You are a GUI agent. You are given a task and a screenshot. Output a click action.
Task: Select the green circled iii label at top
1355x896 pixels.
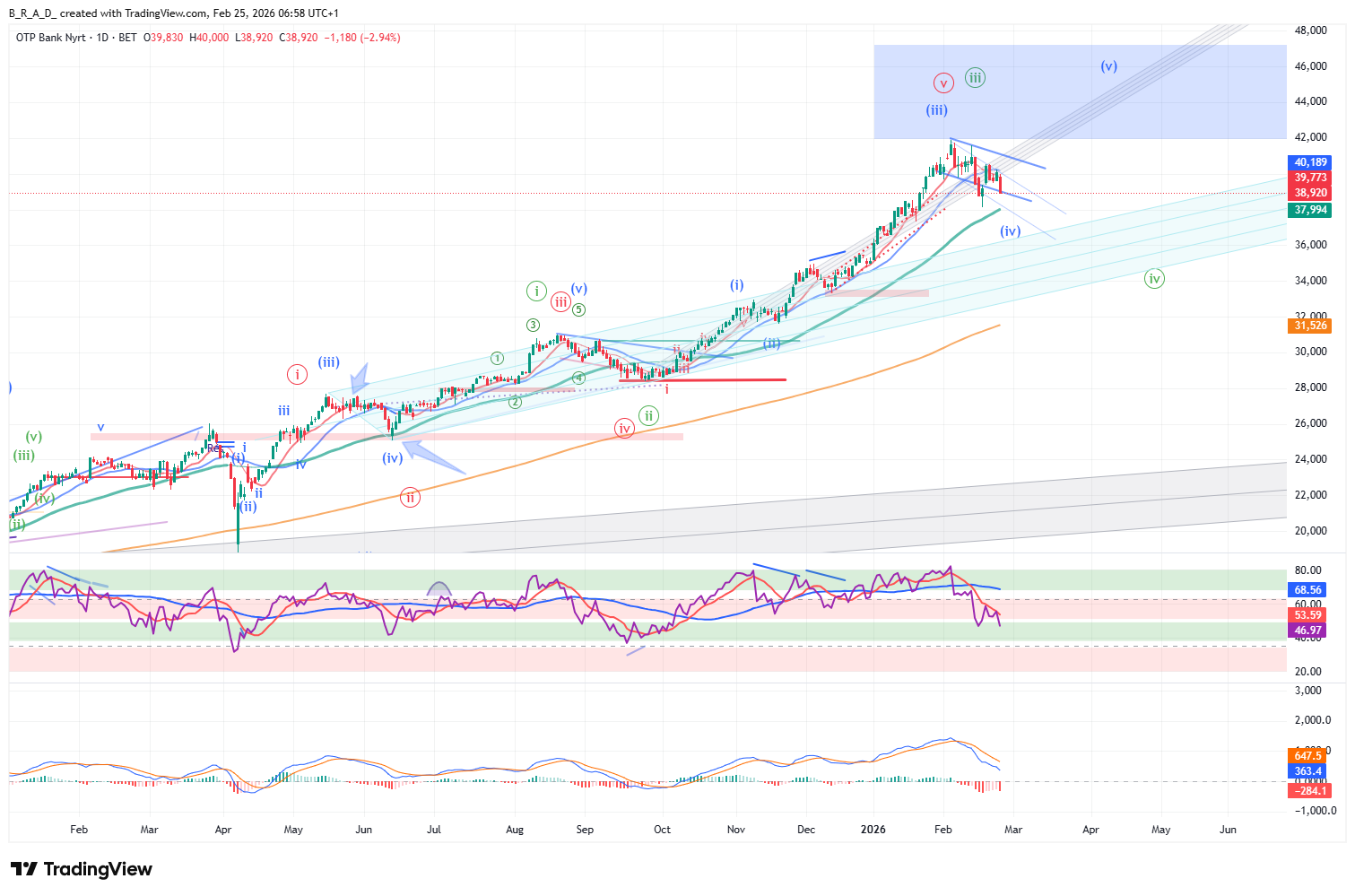pyautogui.click(x=975, y=78)
